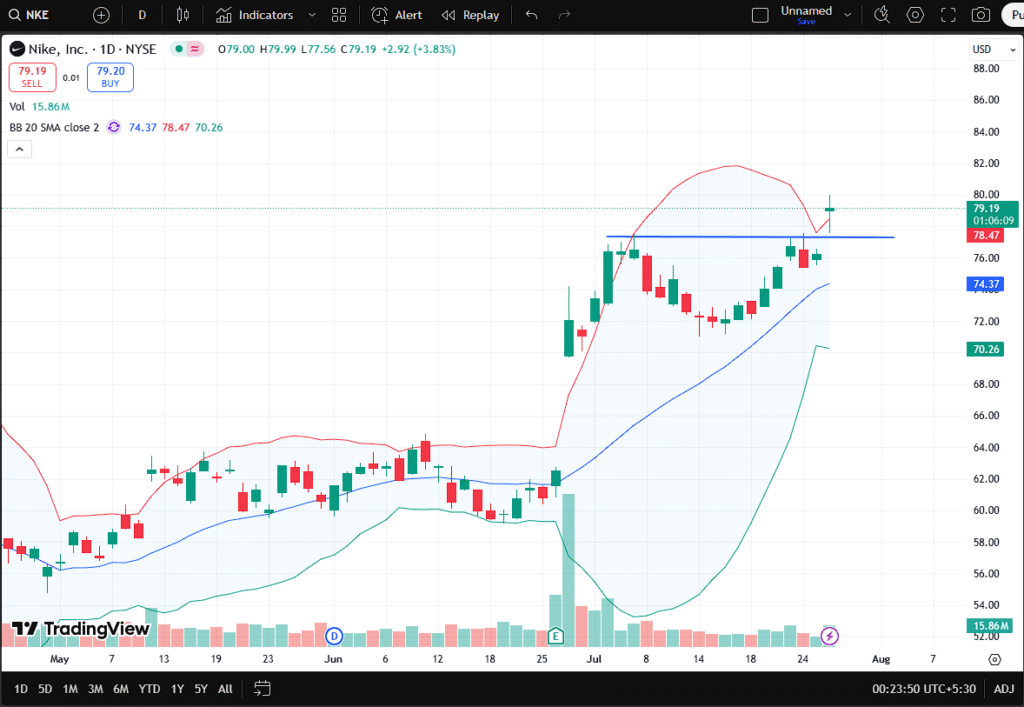
Task: Click the purple lightning event marker
Action: point(829,636)
